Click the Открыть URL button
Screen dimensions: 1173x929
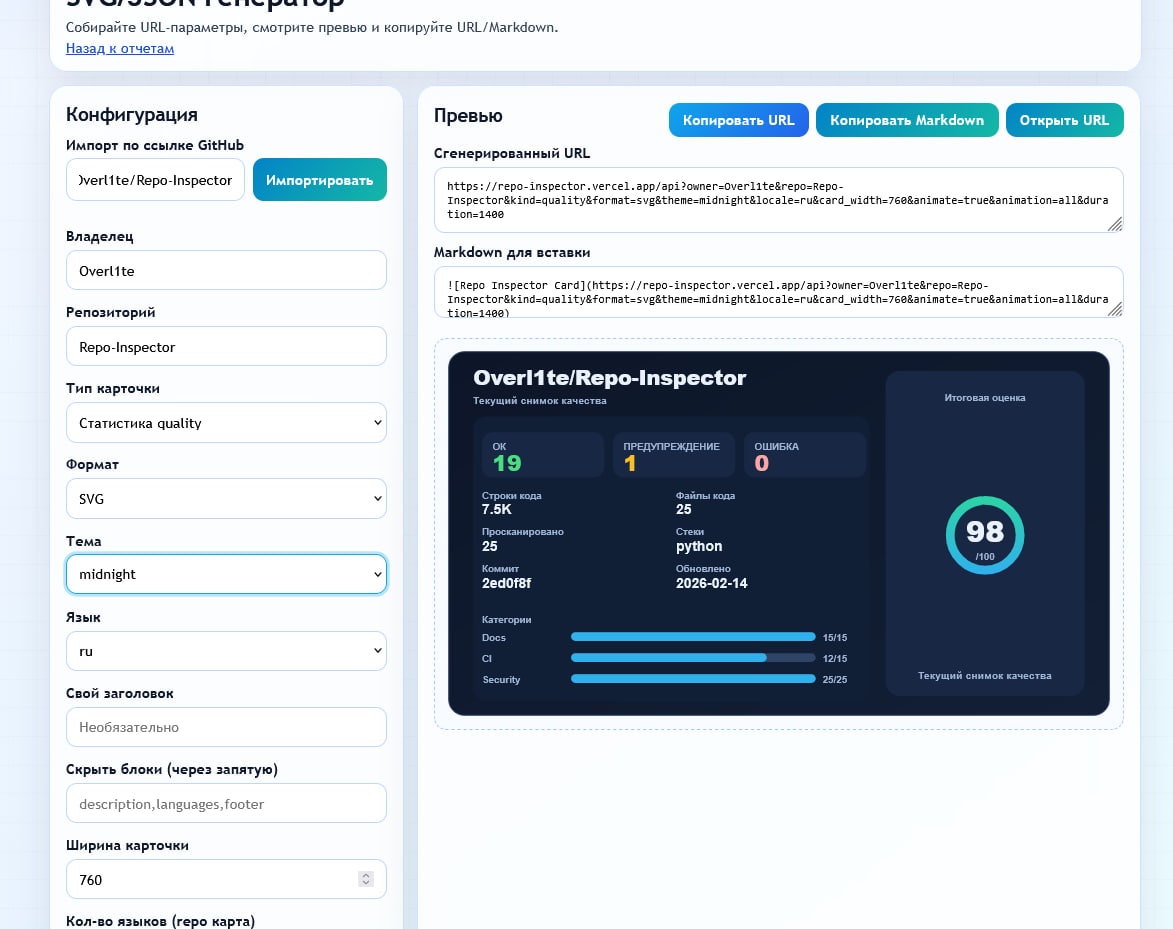(x=1064, y=120)
